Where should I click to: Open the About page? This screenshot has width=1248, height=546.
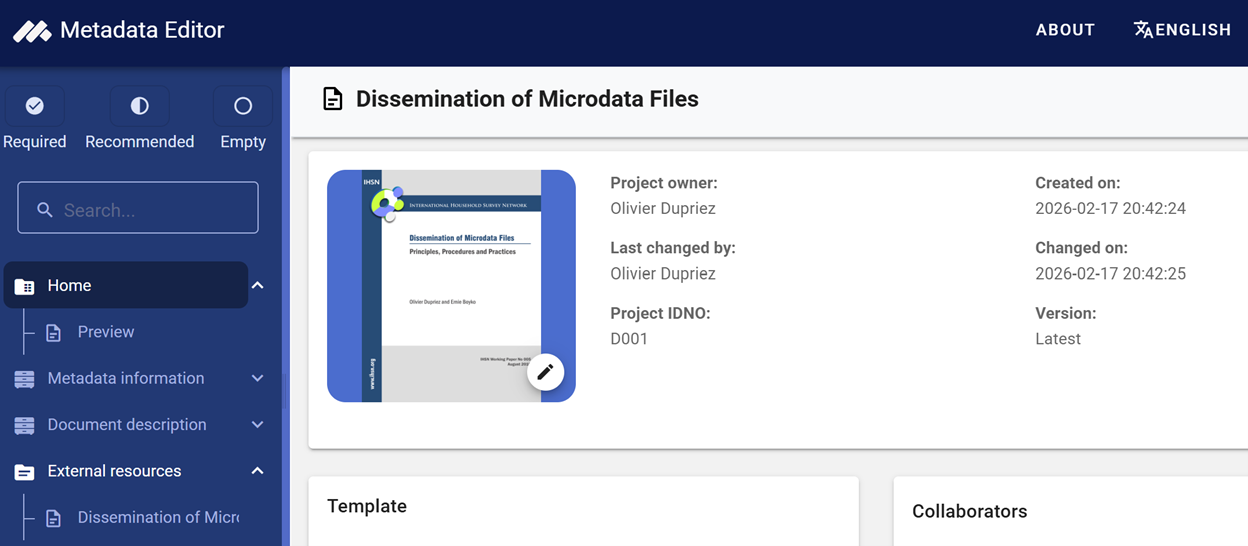tap(1065, 30)
